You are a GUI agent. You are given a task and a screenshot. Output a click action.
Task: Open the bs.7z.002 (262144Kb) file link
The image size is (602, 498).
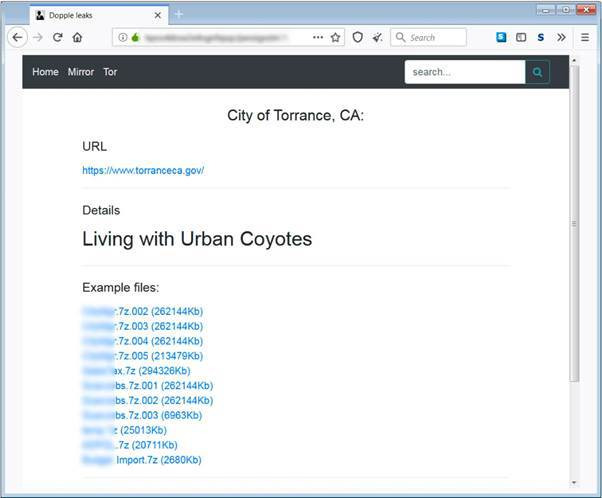[x=148, y=400]
